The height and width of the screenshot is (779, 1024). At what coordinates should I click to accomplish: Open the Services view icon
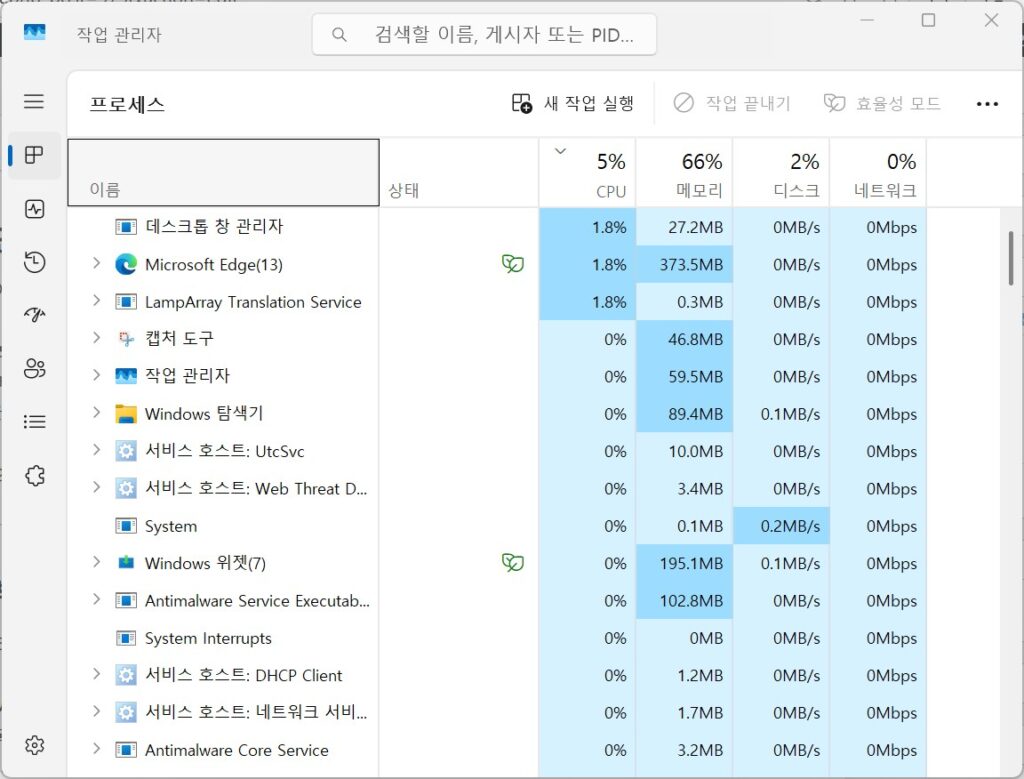(34, 475)
